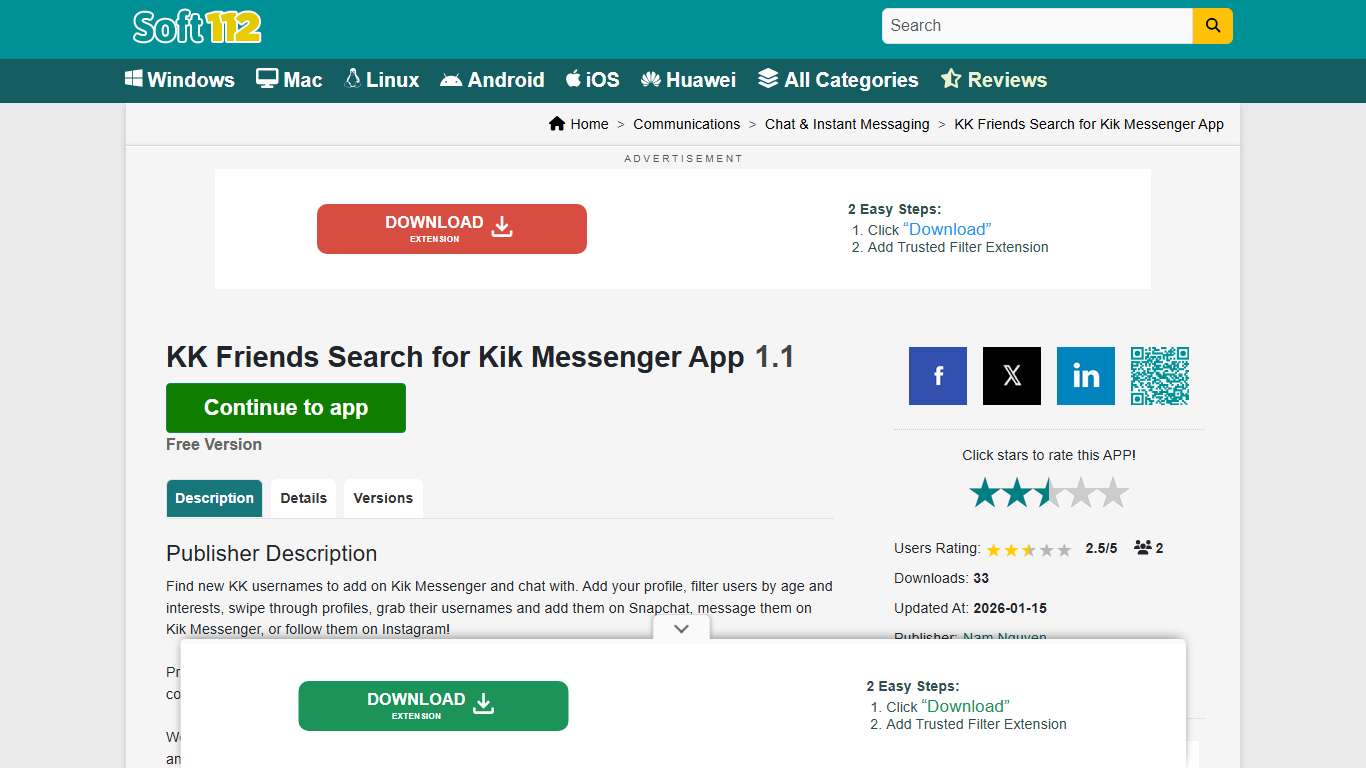Rate the app with four stars

point(1083,492)
